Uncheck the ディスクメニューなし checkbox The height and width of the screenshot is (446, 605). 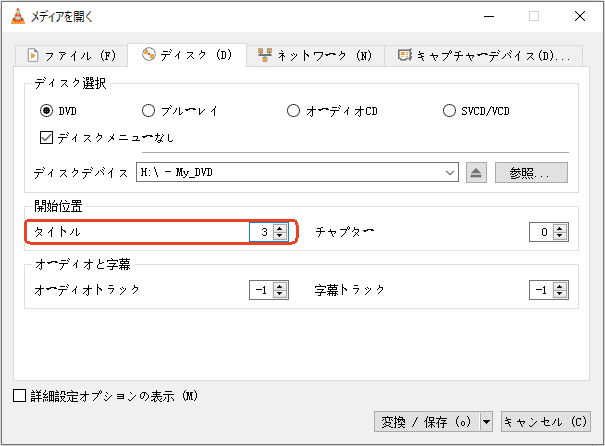[x=46, y=137]
